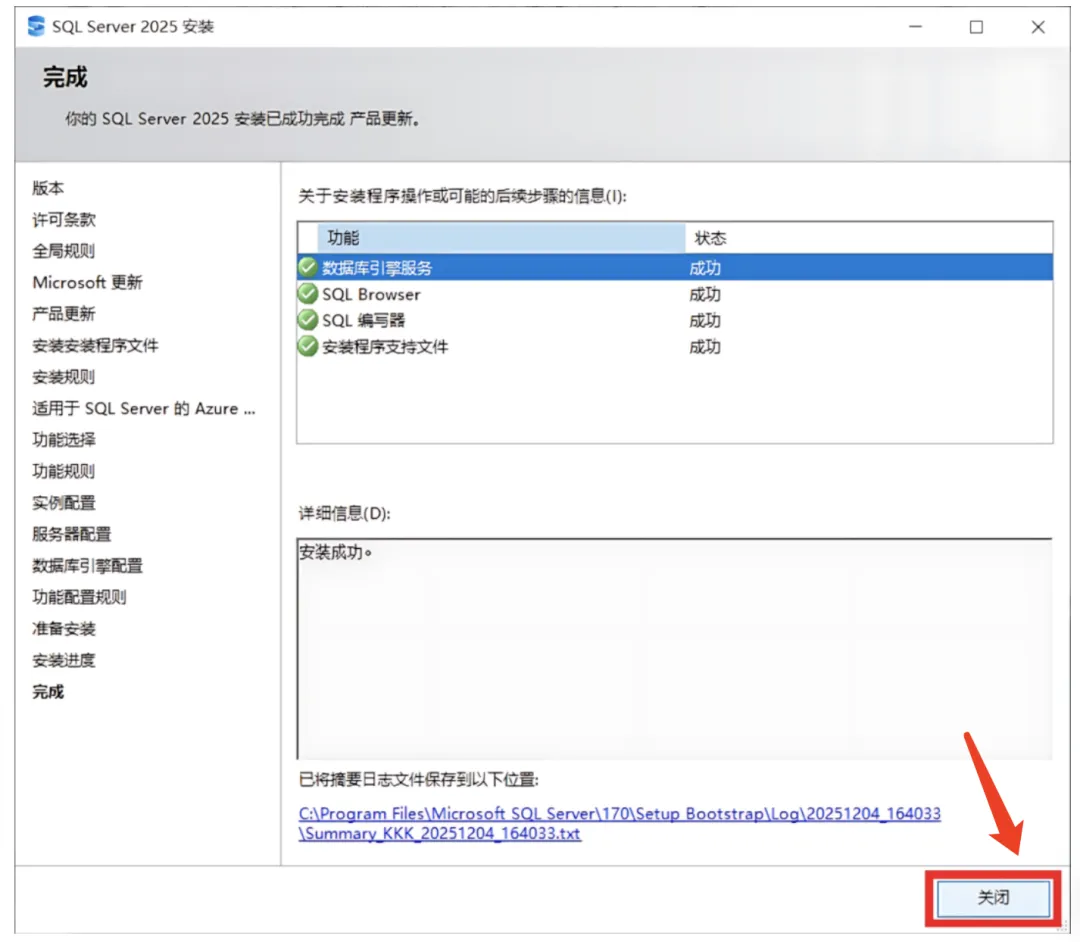Click 成功 status of SQL 编写器
The width and height of the screenshot is (1080, 942).
[705, 321]
